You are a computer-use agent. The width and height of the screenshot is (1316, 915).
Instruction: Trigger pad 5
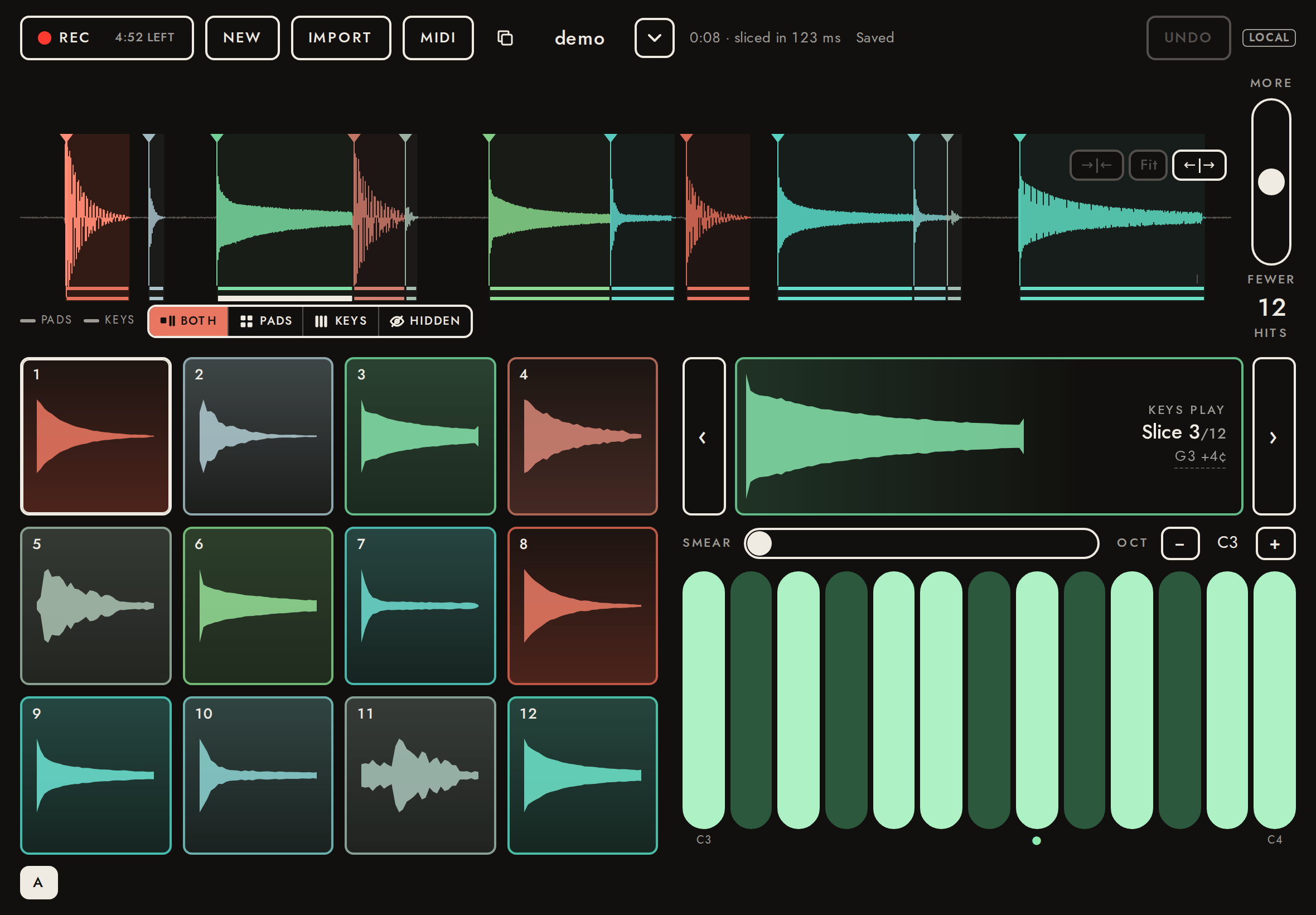[x=96, y=606]
